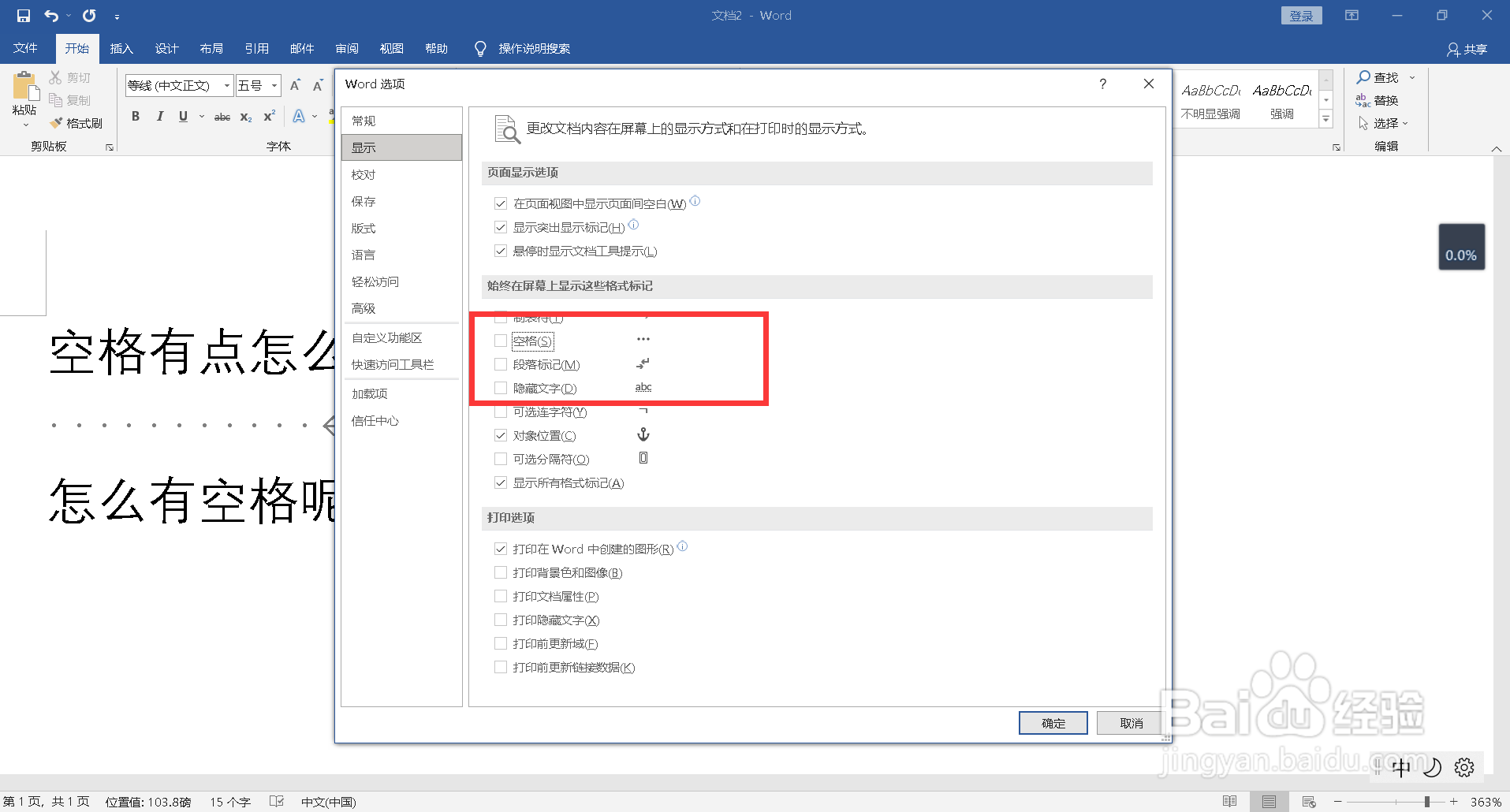Expand the Find (查找) dropdown arrow
Screen dimensions: 1510x812
[1412, 77]
